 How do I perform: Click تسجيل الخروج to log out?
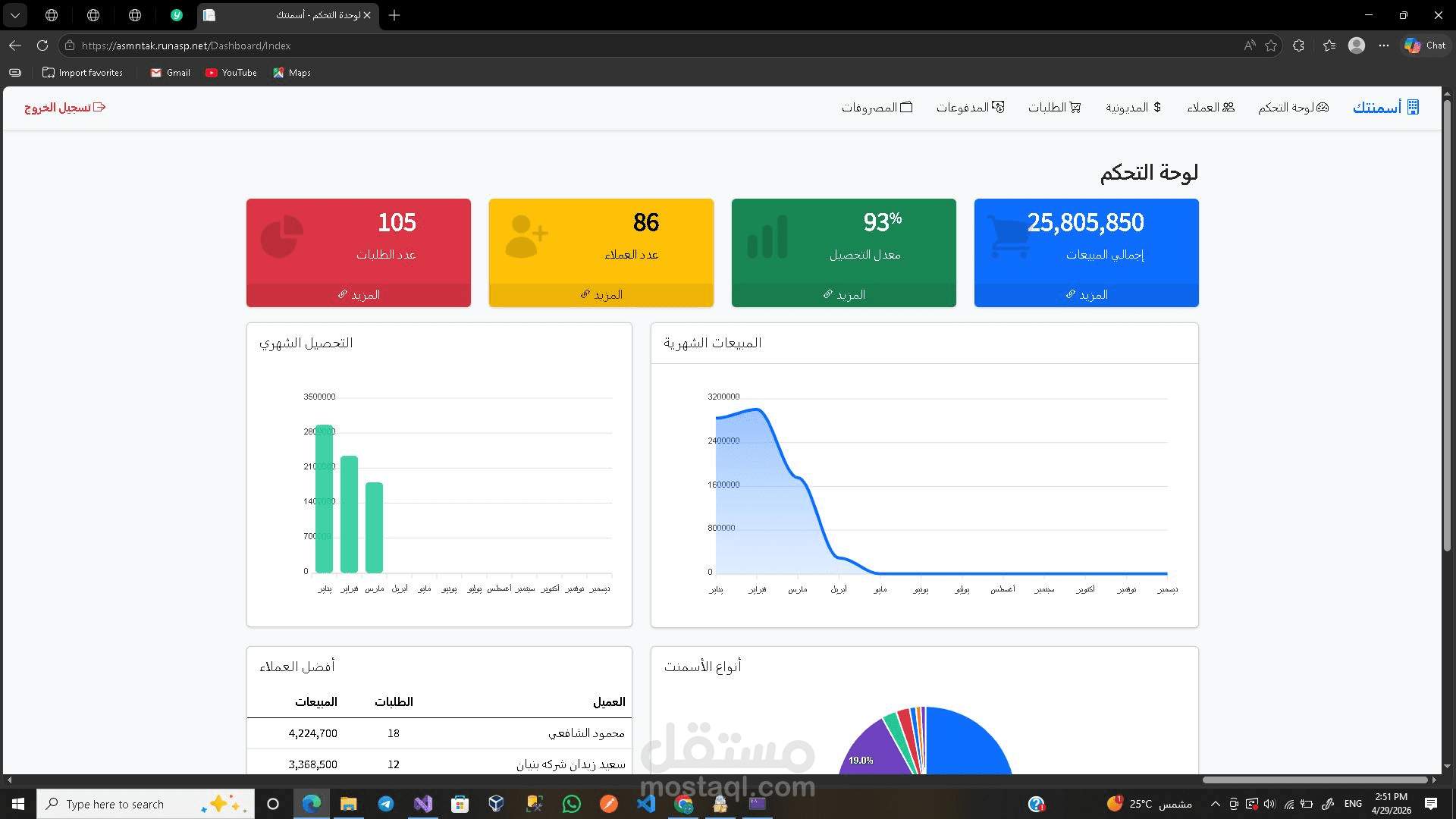click(x=65, y=108)
